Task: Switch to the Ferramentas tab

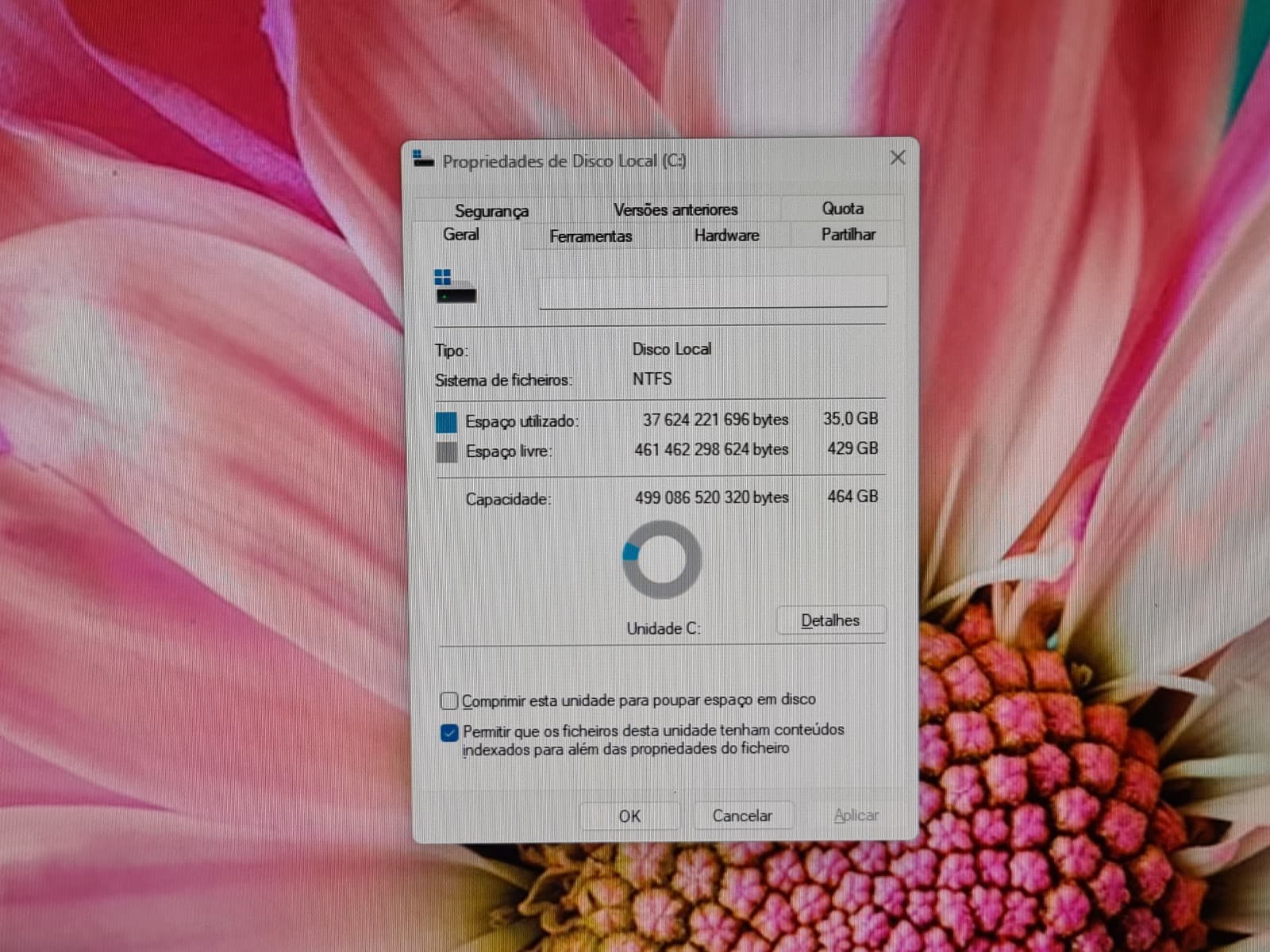Action: [591, 236]
